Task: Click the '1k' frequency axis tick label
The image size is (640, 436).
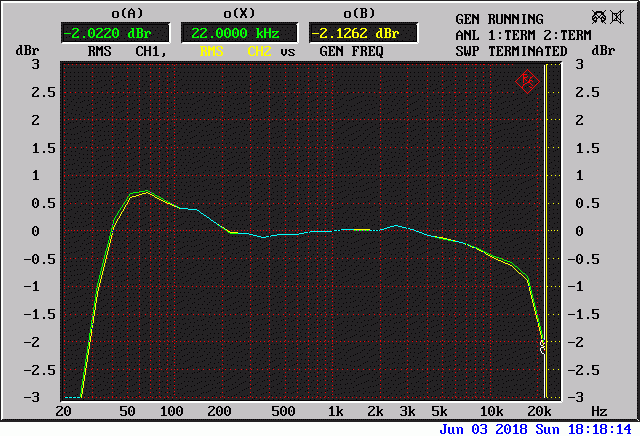Action: coord(336,411)
